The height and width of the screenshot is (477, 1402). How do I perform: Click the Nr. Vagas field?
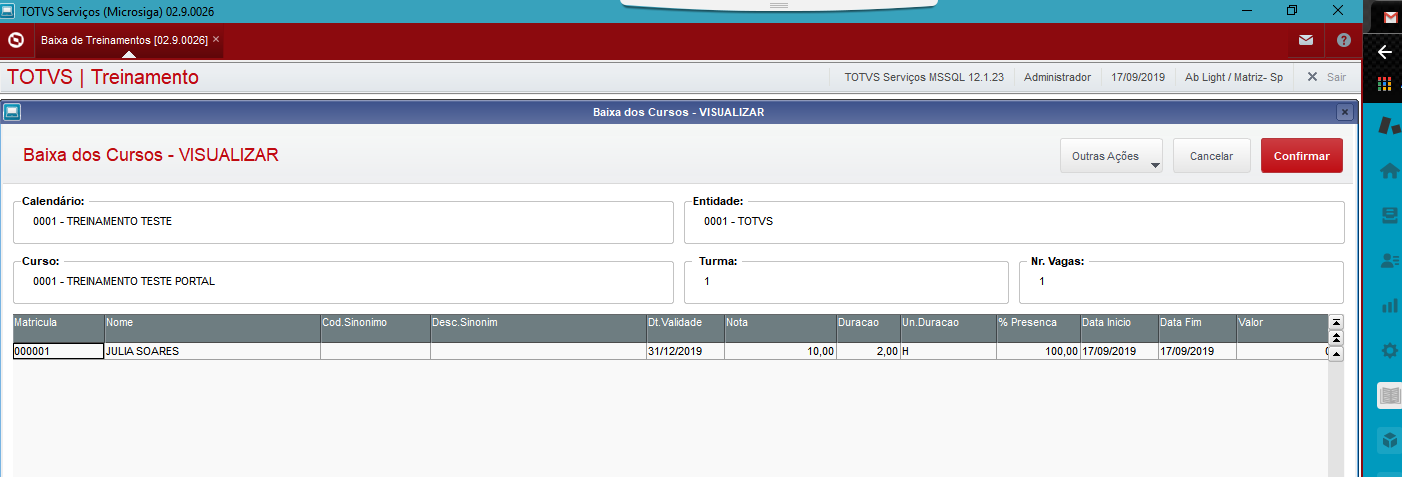(x=1181, y=282)
